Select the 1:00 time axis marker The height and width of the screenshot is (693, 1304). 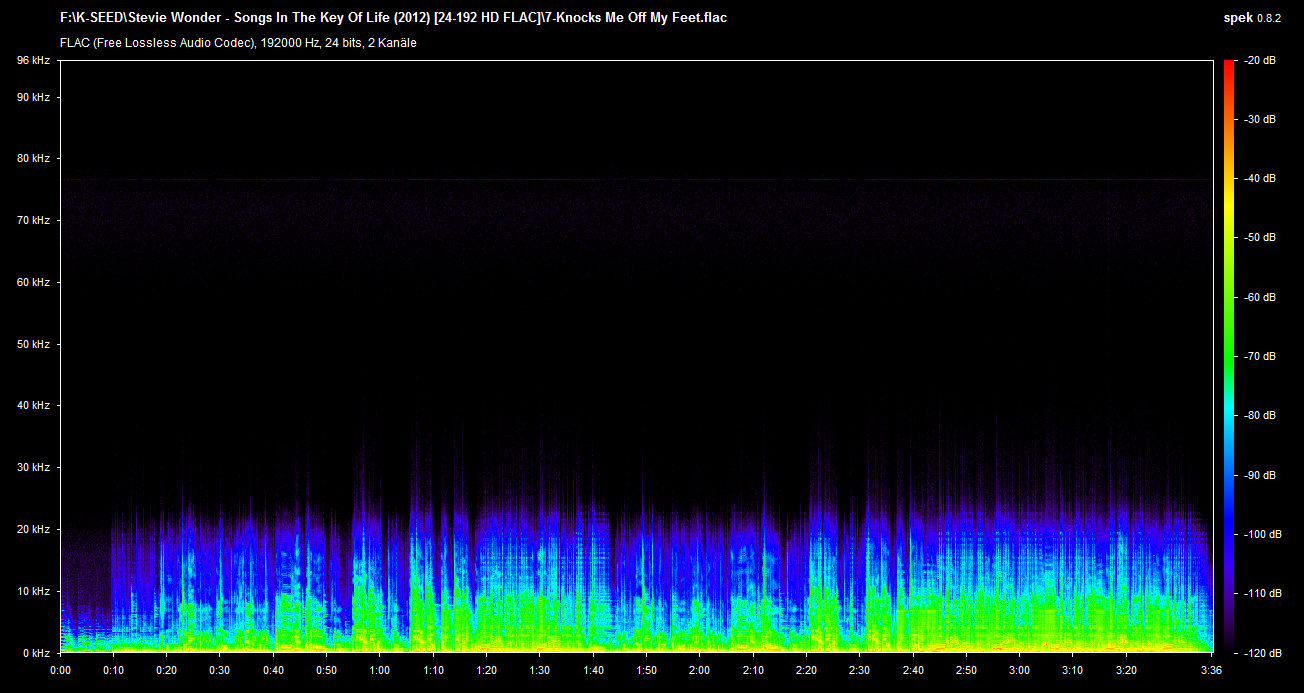point(380,669)
